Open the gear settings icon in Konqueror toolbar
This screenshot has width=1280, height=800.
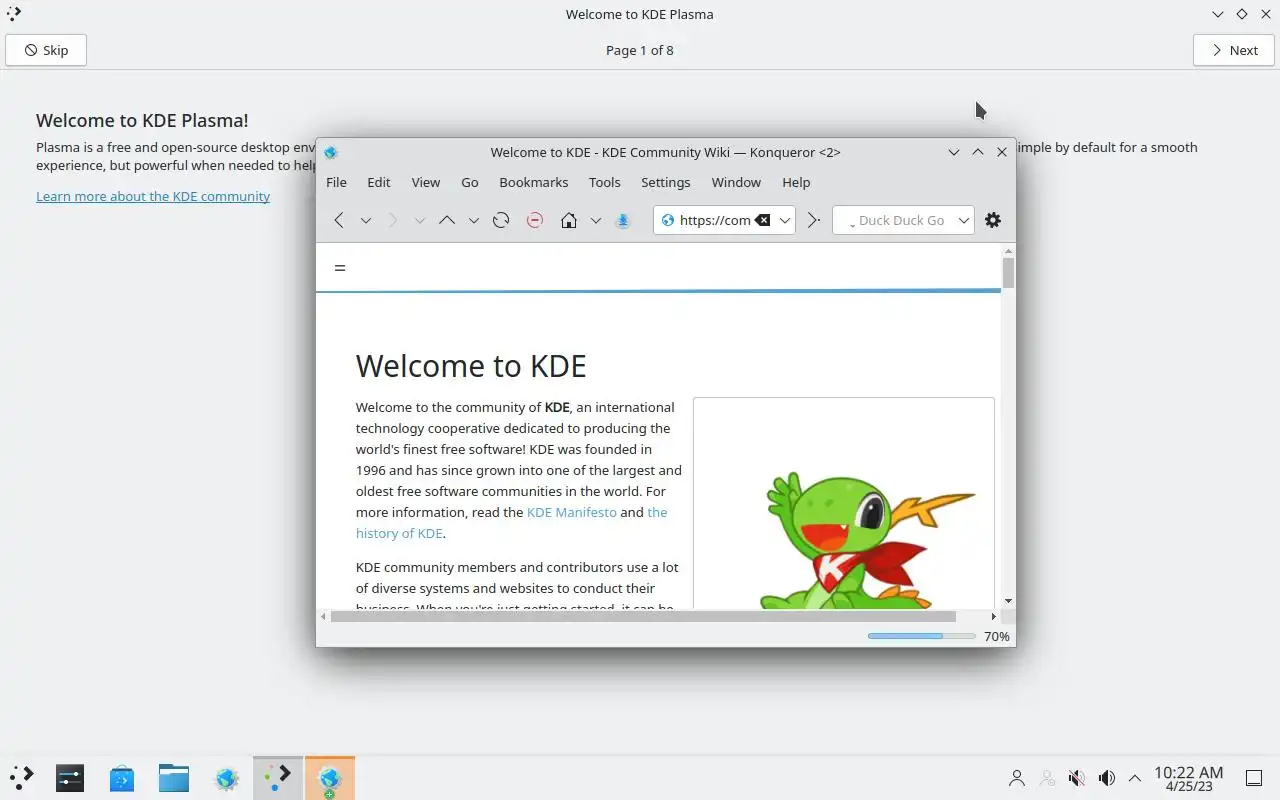pos(993,220)
